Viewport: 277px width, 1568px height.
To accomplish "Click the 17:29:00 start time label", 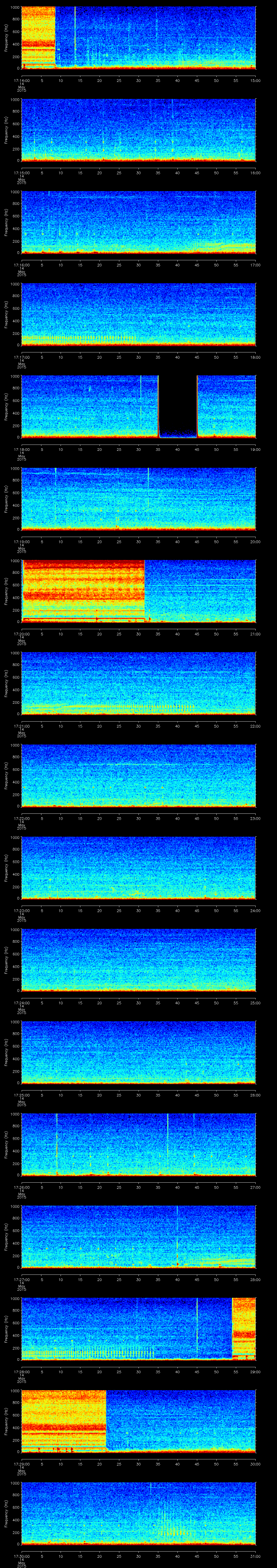I will tap(21, 1463).
